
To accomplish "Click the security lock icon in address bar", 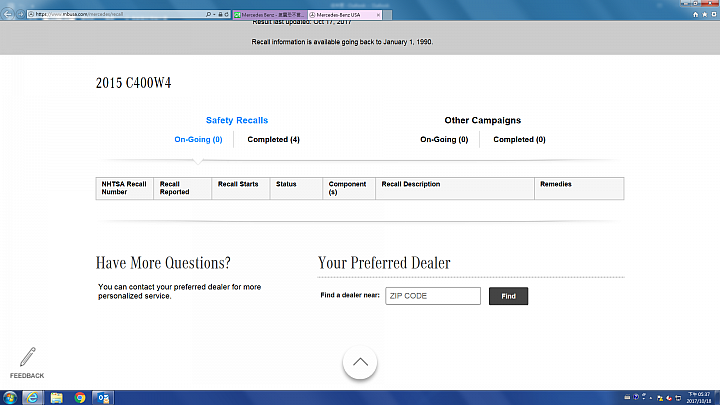I will pyautogui.click(x=220, y=15).
